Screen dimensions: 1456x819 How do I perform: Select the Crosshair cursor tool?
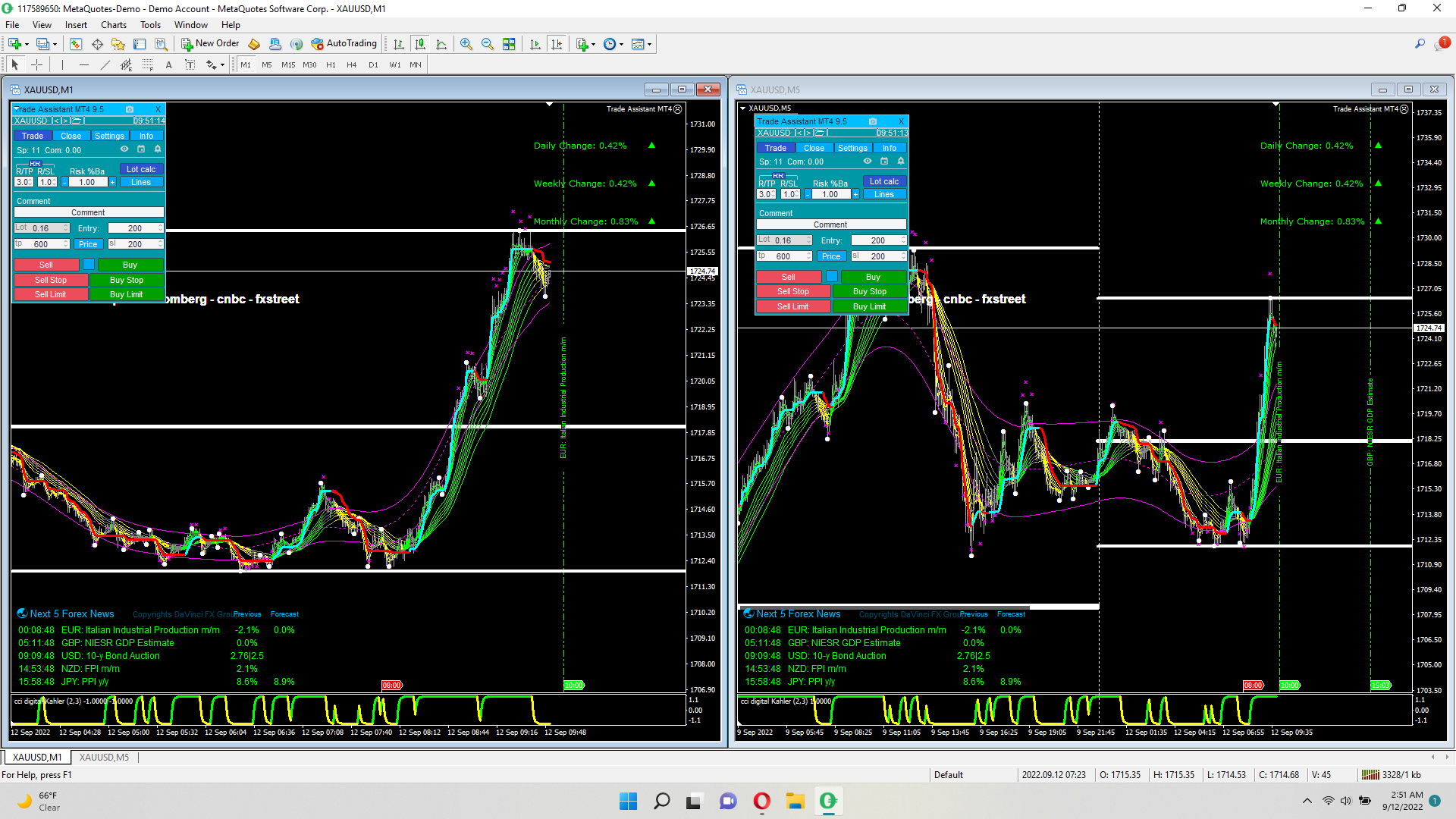point(36,65)
